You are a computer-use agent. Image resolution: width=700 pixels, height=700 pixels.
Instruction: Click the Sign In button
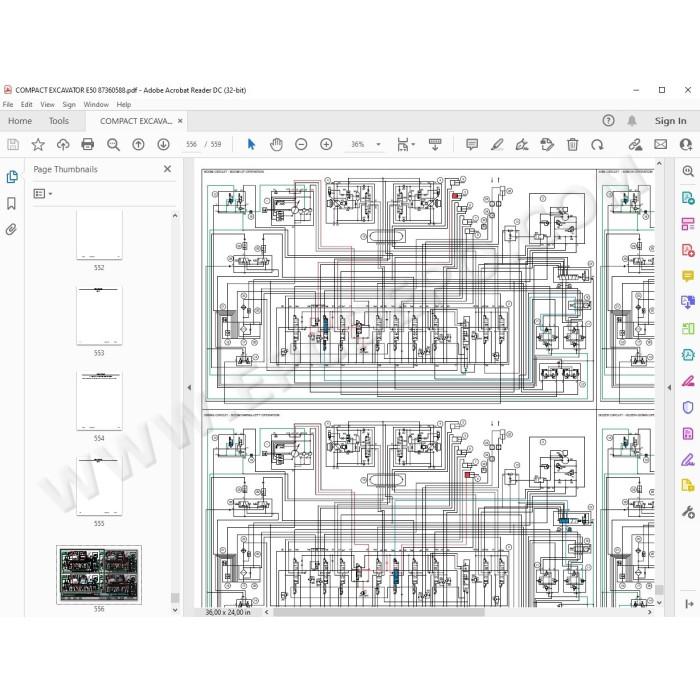[x=671, y=121]
